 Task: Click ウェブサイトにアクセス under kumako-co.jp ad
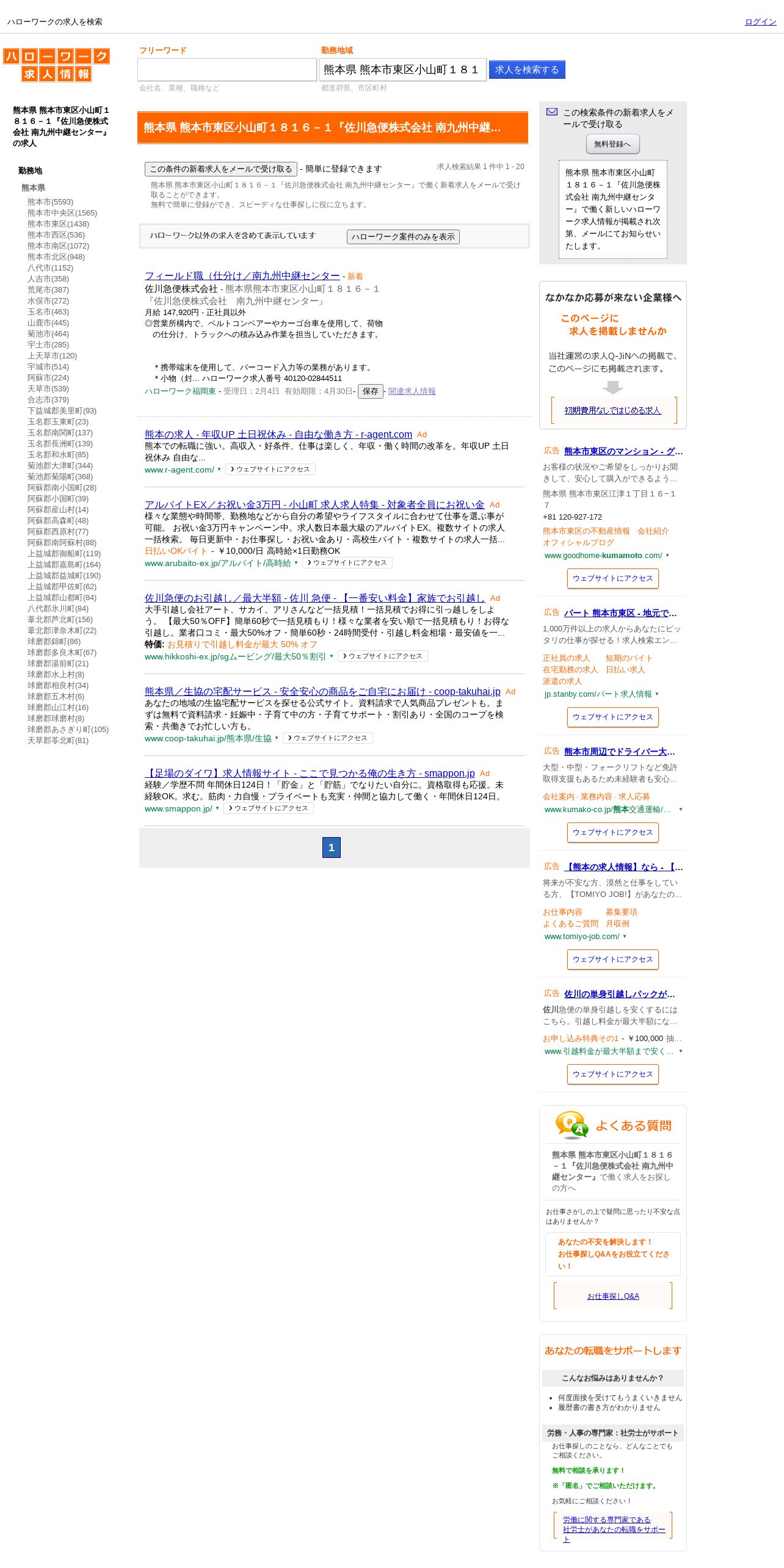(x=612, y=833)
